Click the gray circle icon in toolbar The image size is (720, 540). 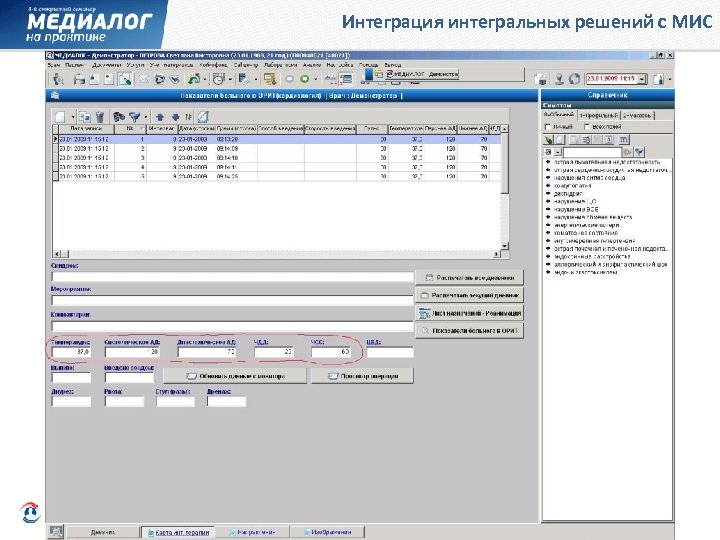coord(289,79)
